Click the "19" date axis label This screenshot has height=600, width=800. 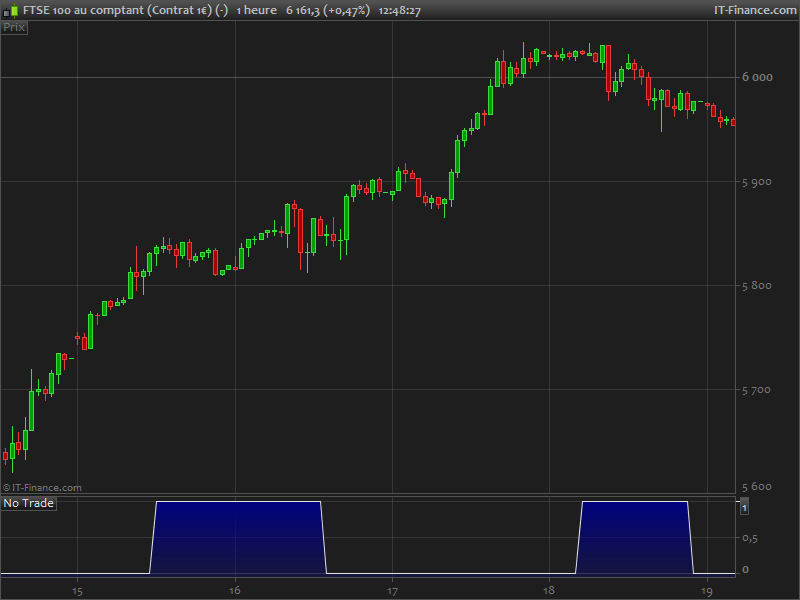click(x=707, y=591)
